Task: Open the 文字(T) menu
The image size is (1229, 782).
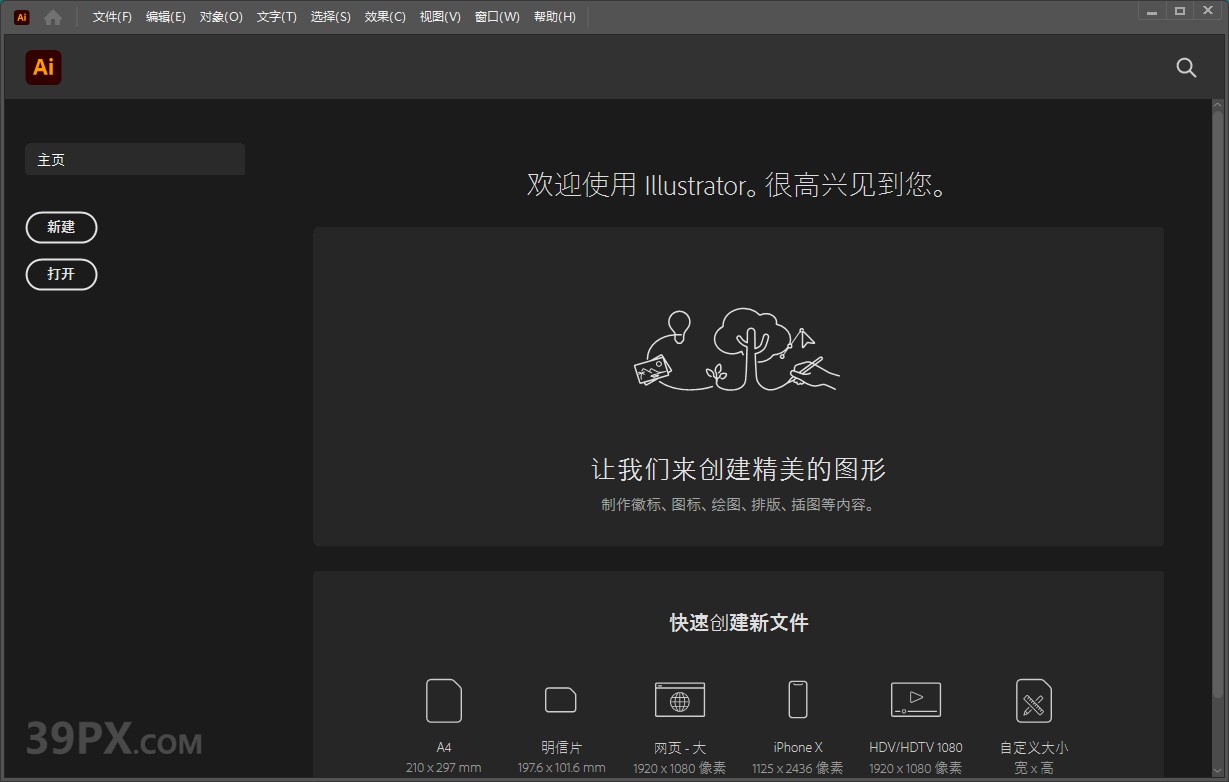Action: click(277, 17)
